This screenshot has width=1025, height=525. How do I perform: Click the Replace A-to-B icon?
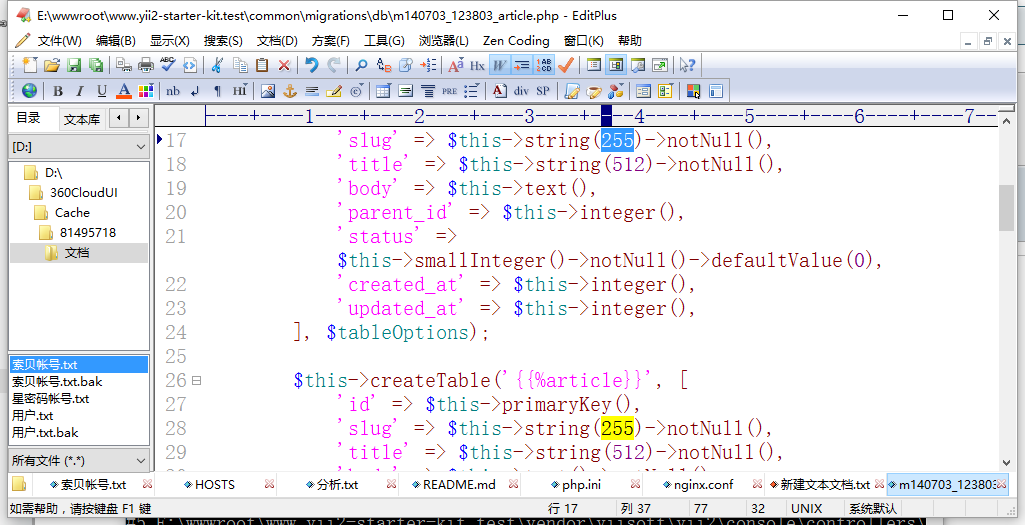(x=384, y=65)
